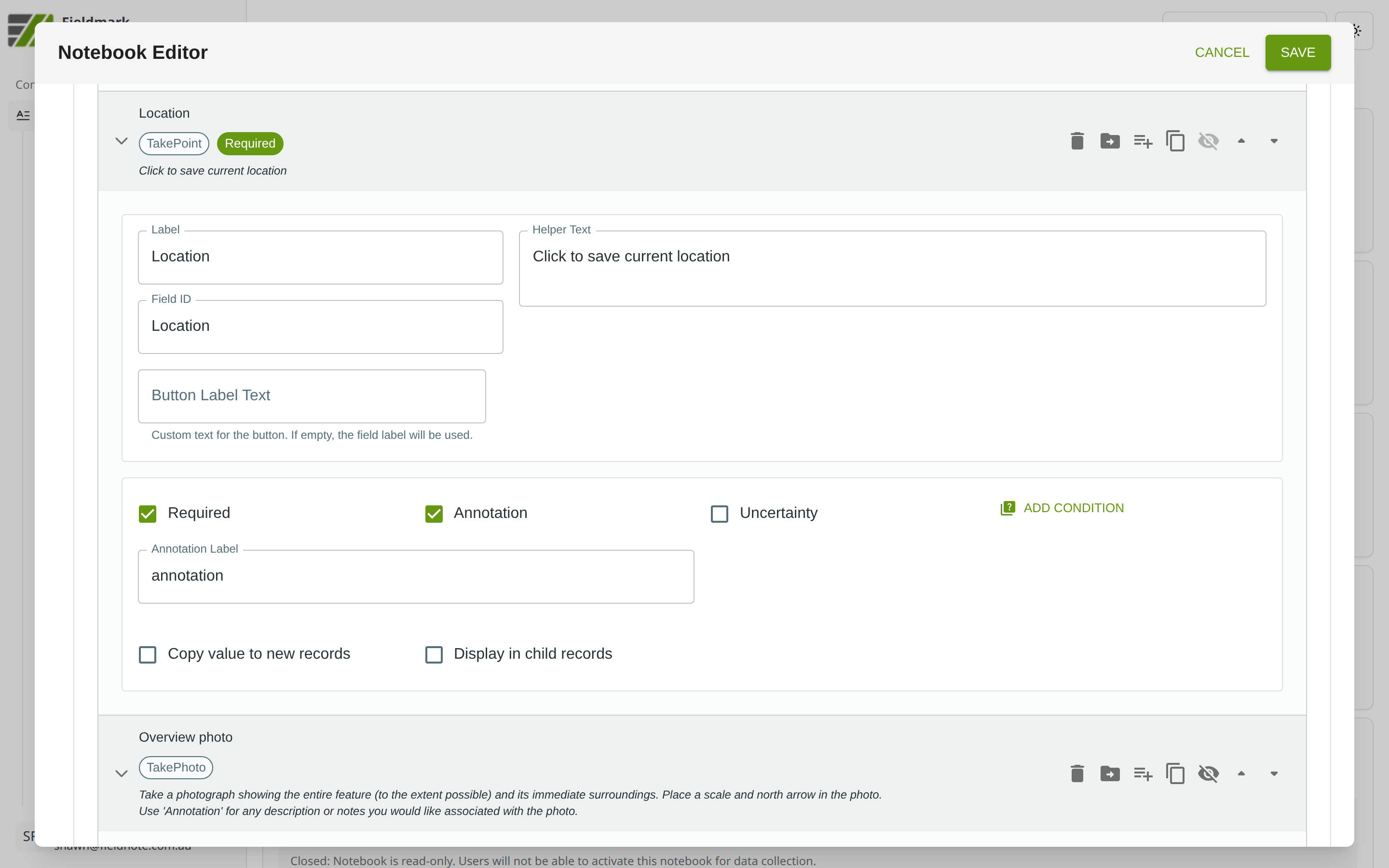Image resolution: width=1389 pixels, height=868 pixels.
Task: Delete the Location field via trash icon
Action: [1077, 141]
